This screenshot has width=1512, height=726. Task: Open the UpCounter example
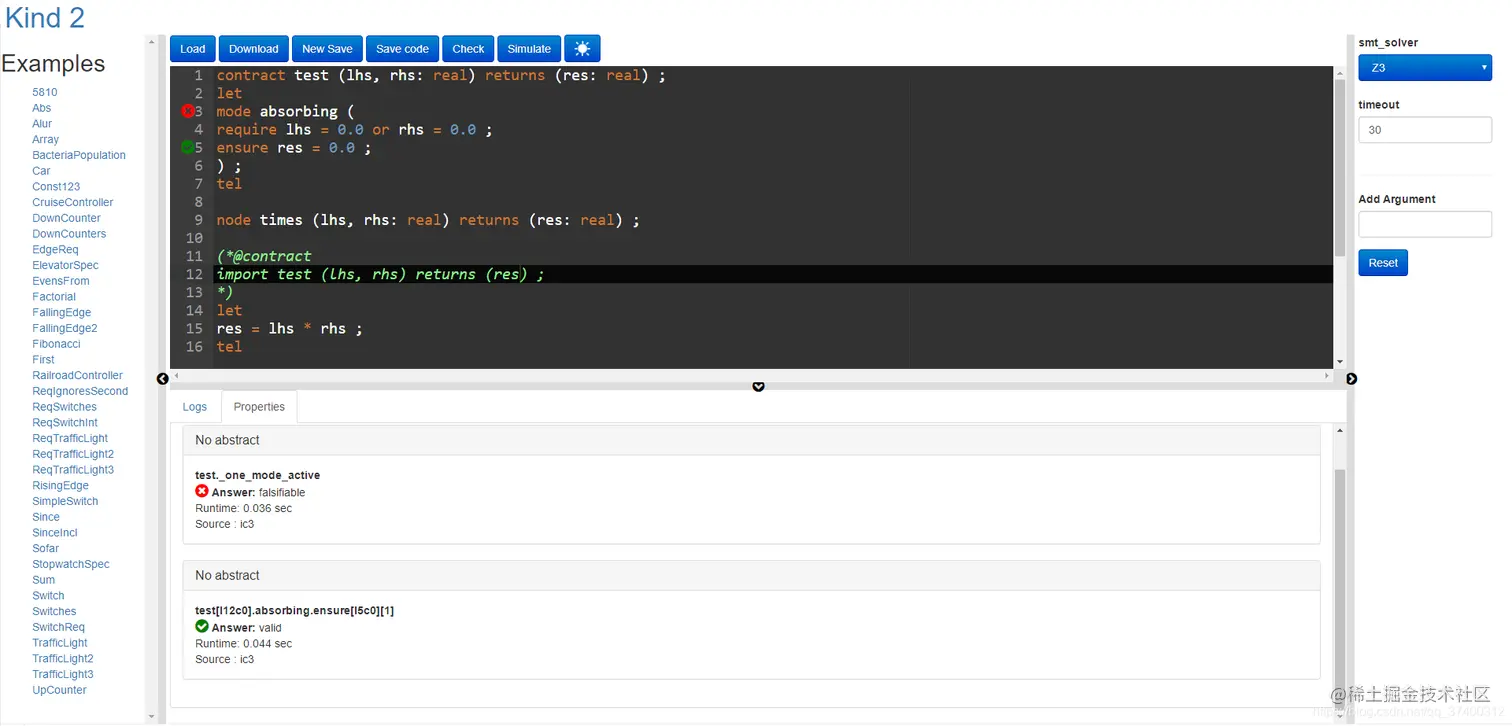[x=60, y=690]
